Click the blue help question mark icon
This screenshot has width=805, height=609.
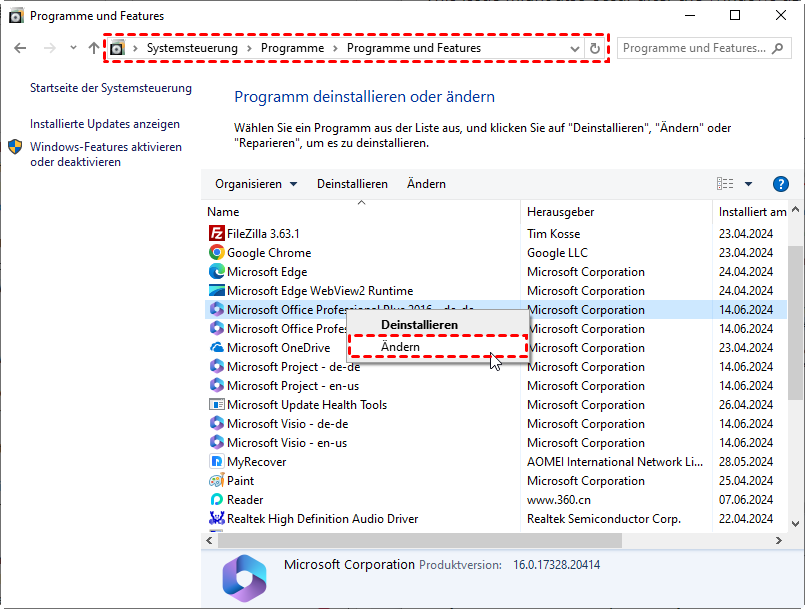pyautogui.click(x=780, y=184)
